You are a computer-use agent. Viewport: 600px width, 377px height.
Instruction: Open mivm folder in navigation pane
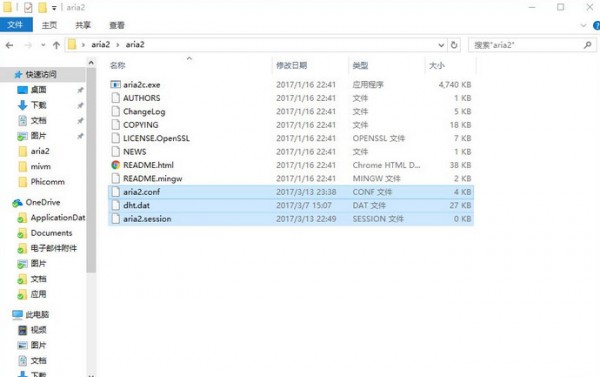41,166
